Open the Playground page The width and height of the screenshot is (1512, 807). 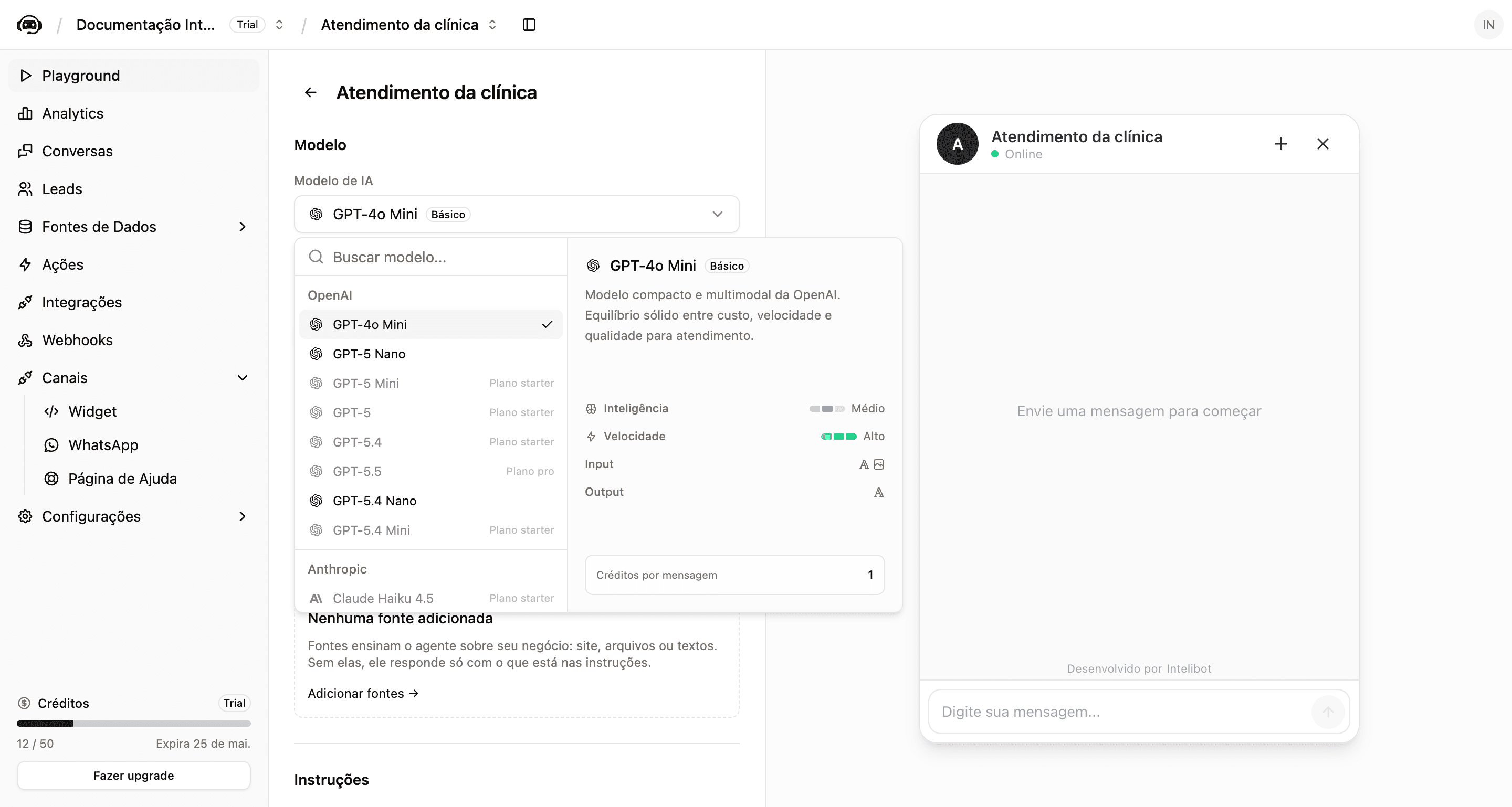point(134,76)
